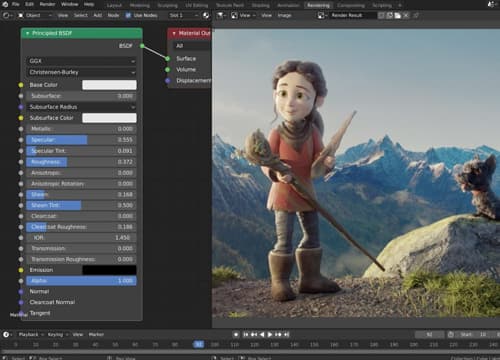Click the BSDF output socket
500x360 pixels.
coord(142,46)
